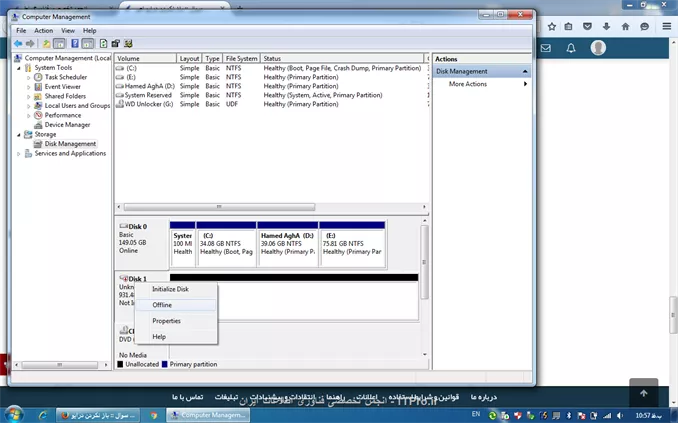This screenshot has height=423, width=678.
Task: Click the browser home icon
Action: (625, 26)
